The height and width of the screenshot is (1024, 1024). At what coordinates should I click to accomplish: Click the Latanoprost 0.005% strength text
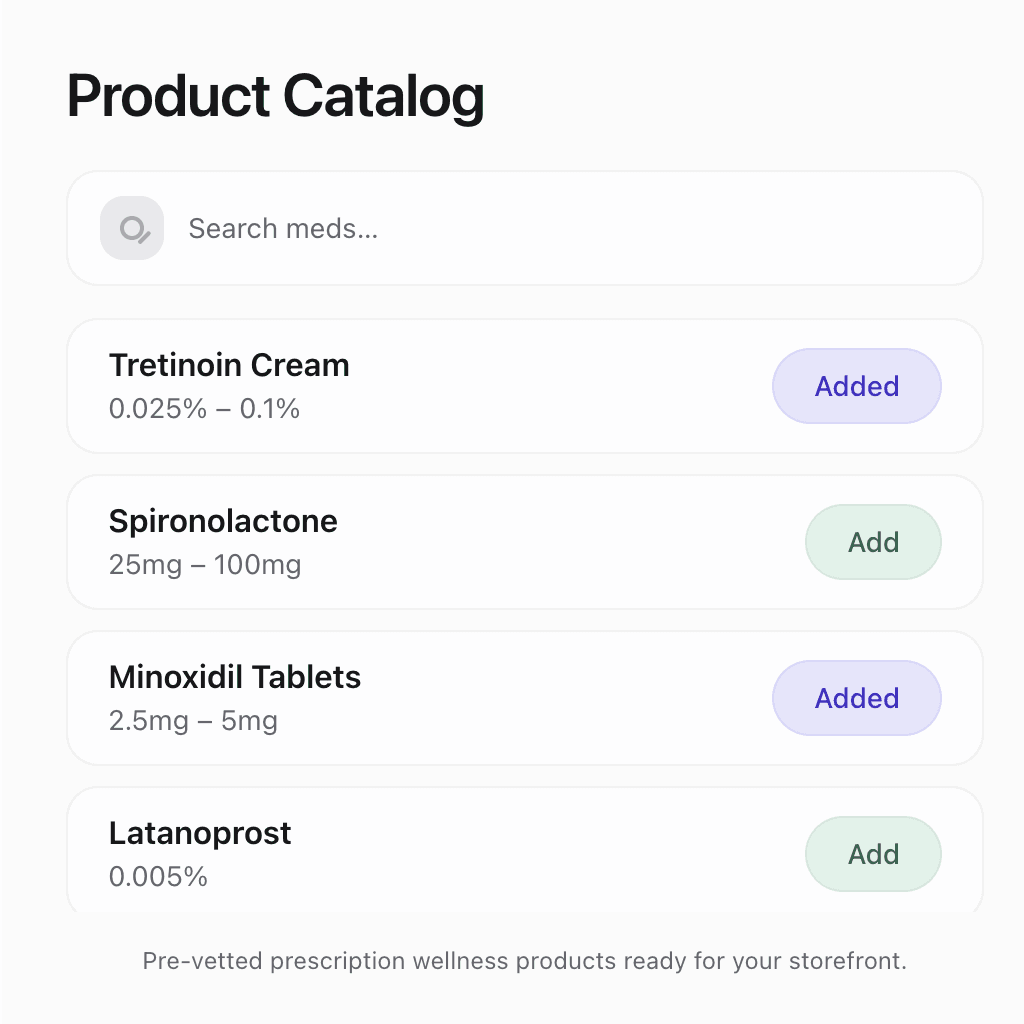pos(157,877)
